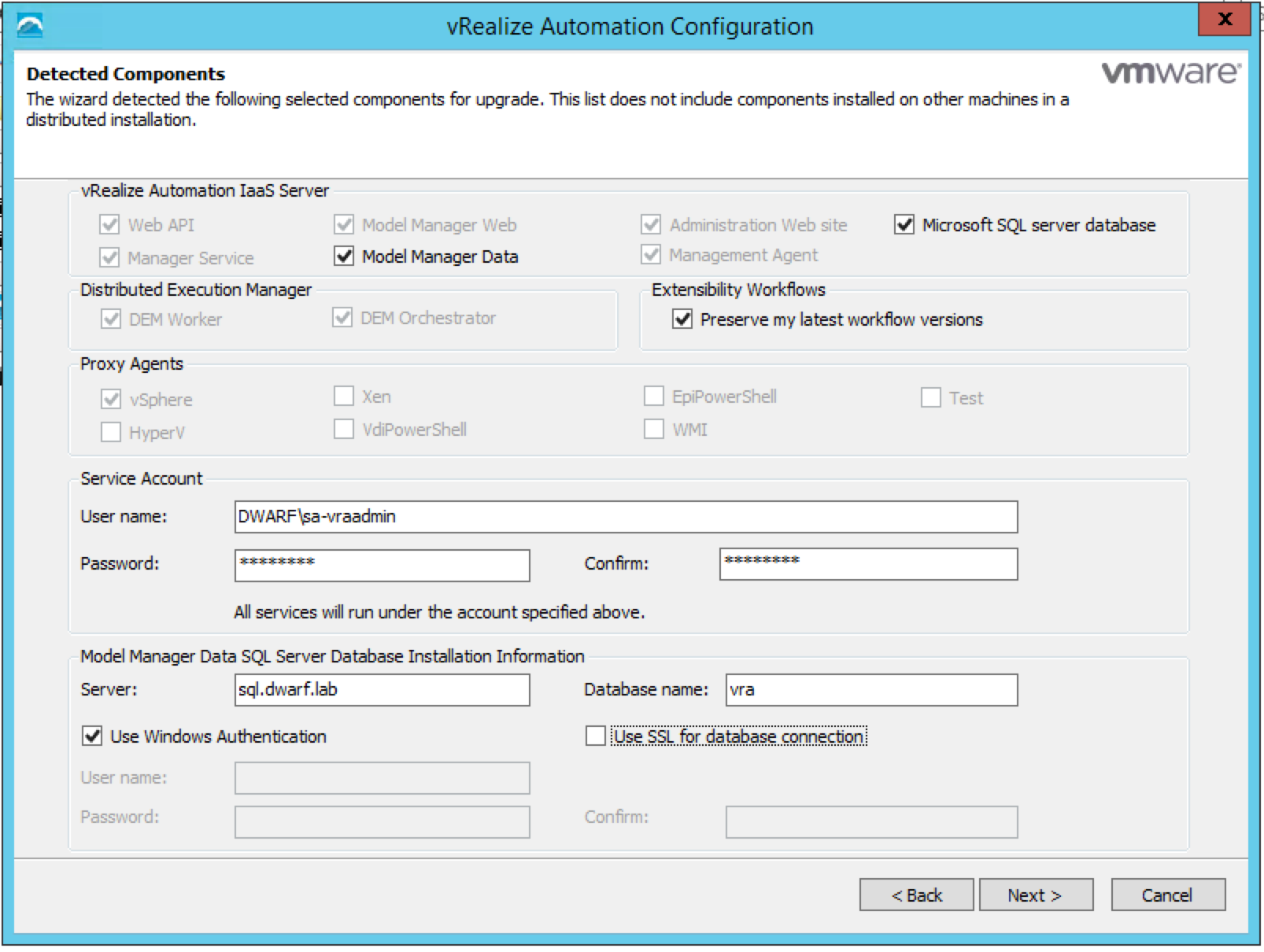
Task: Toggle the Test proxy agent checkbox
Action: 931,397
